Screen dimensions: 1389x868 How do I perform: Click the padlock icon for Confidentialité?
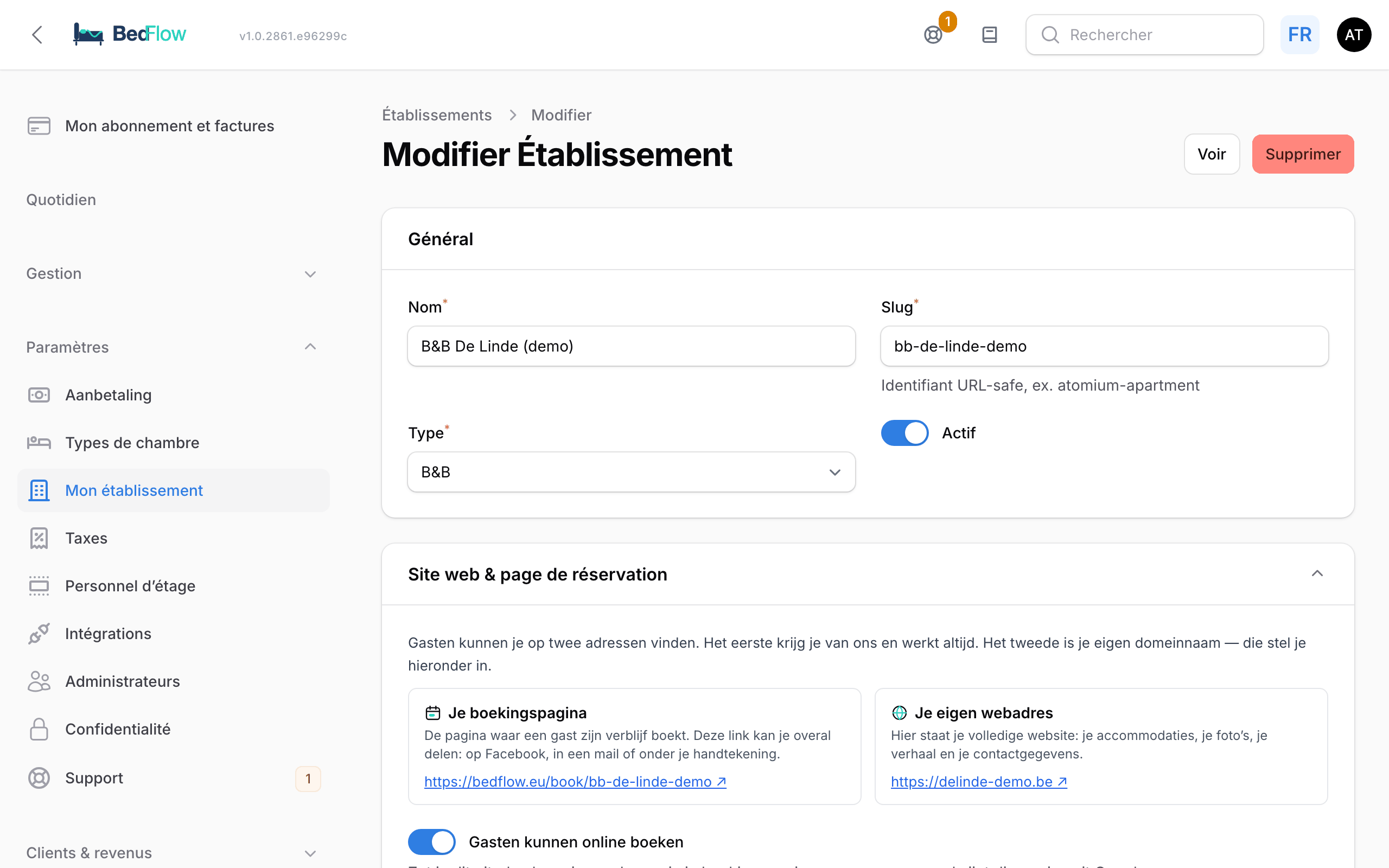39,729
